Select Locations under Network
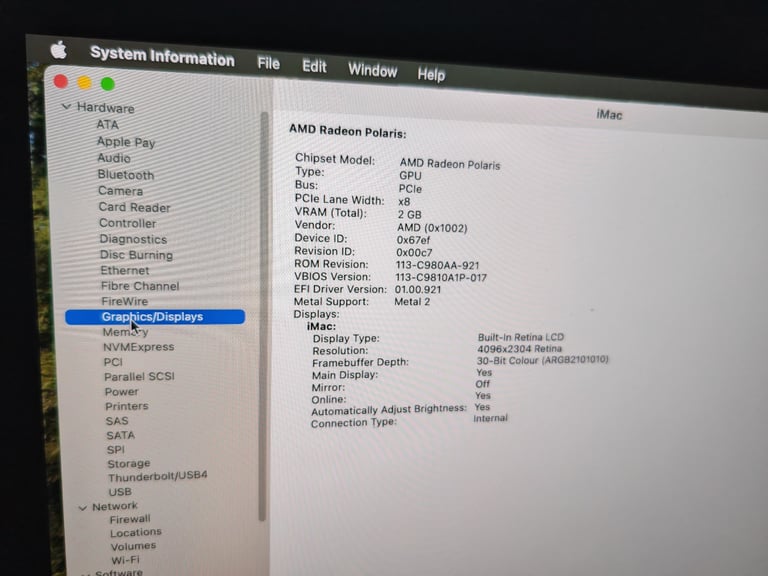This screenshot has width=768, height=576. click(136, 532)
